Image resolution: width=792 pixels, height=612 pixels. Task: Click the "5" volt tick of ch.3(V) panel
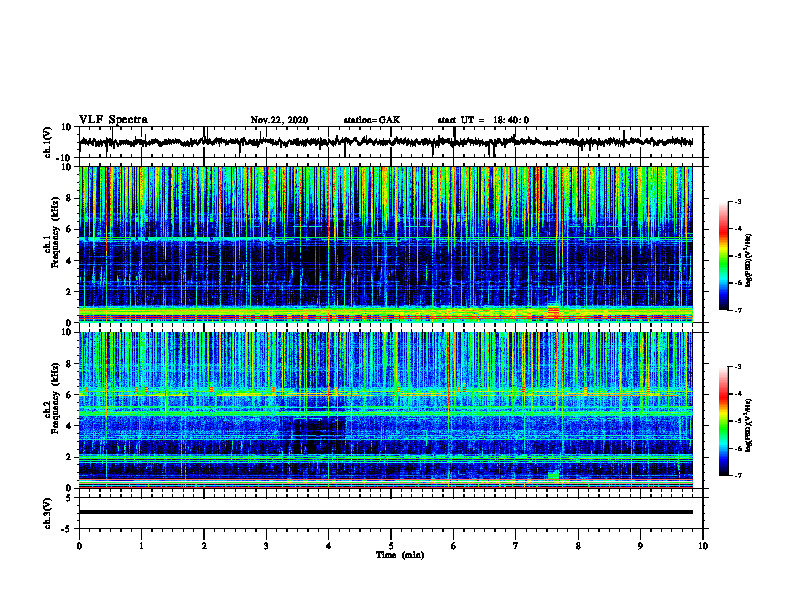69,498
